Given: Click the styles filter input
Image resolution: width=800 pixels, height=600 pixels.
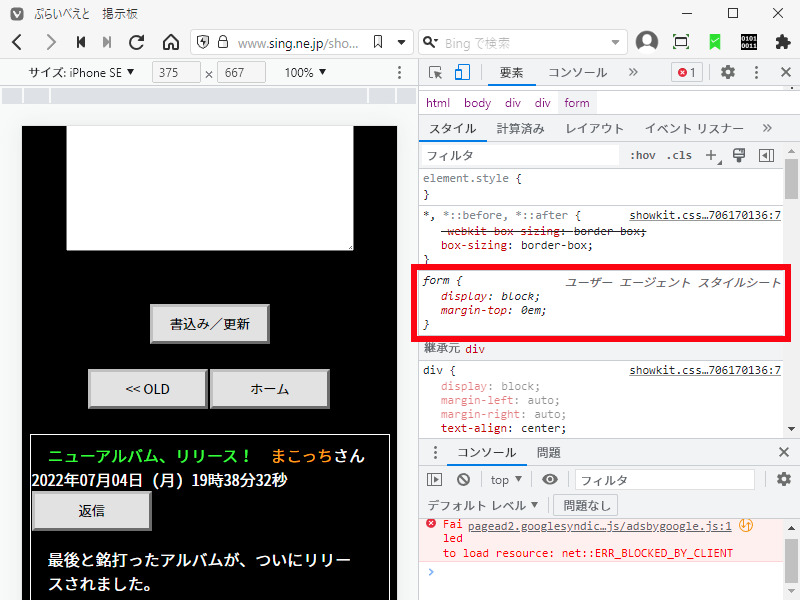Looking at the screenshot, I should (520, 156).
